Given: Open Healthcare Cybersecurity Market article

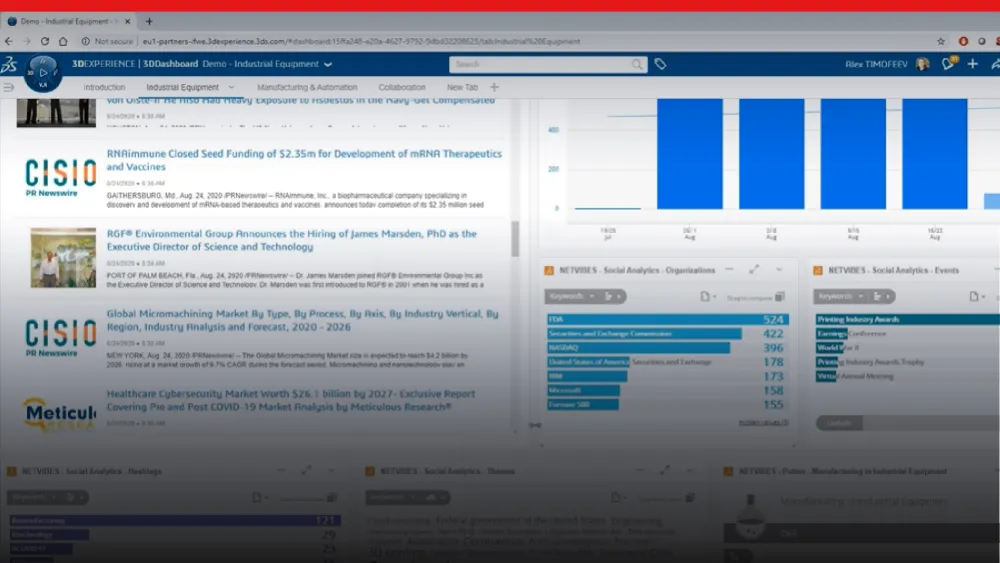Looking at the screenshot, I should tap(291, 400).
